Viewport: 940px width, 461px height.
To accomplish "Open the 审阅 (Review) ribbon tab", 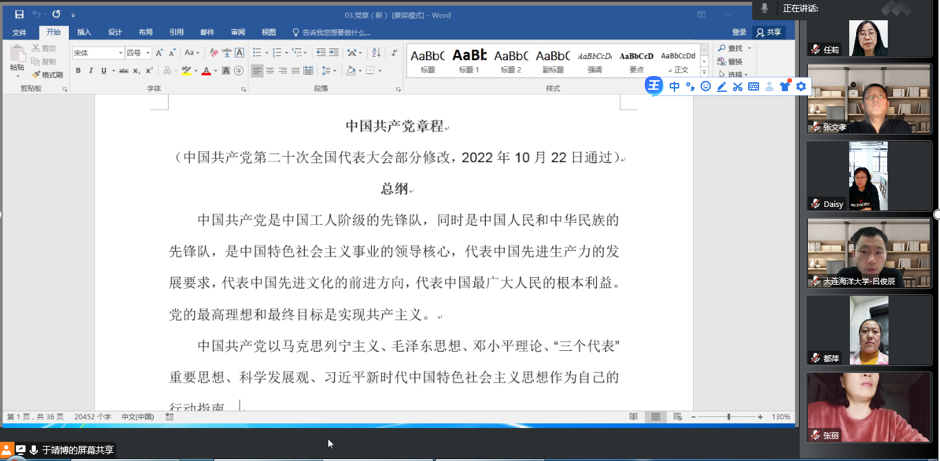I will pos(238,32).
